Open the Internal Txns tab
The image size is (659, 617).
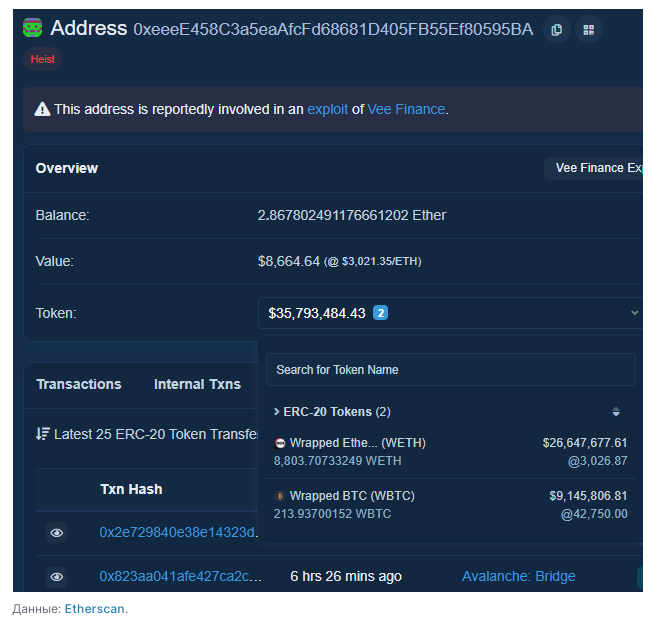click(197, 384)
